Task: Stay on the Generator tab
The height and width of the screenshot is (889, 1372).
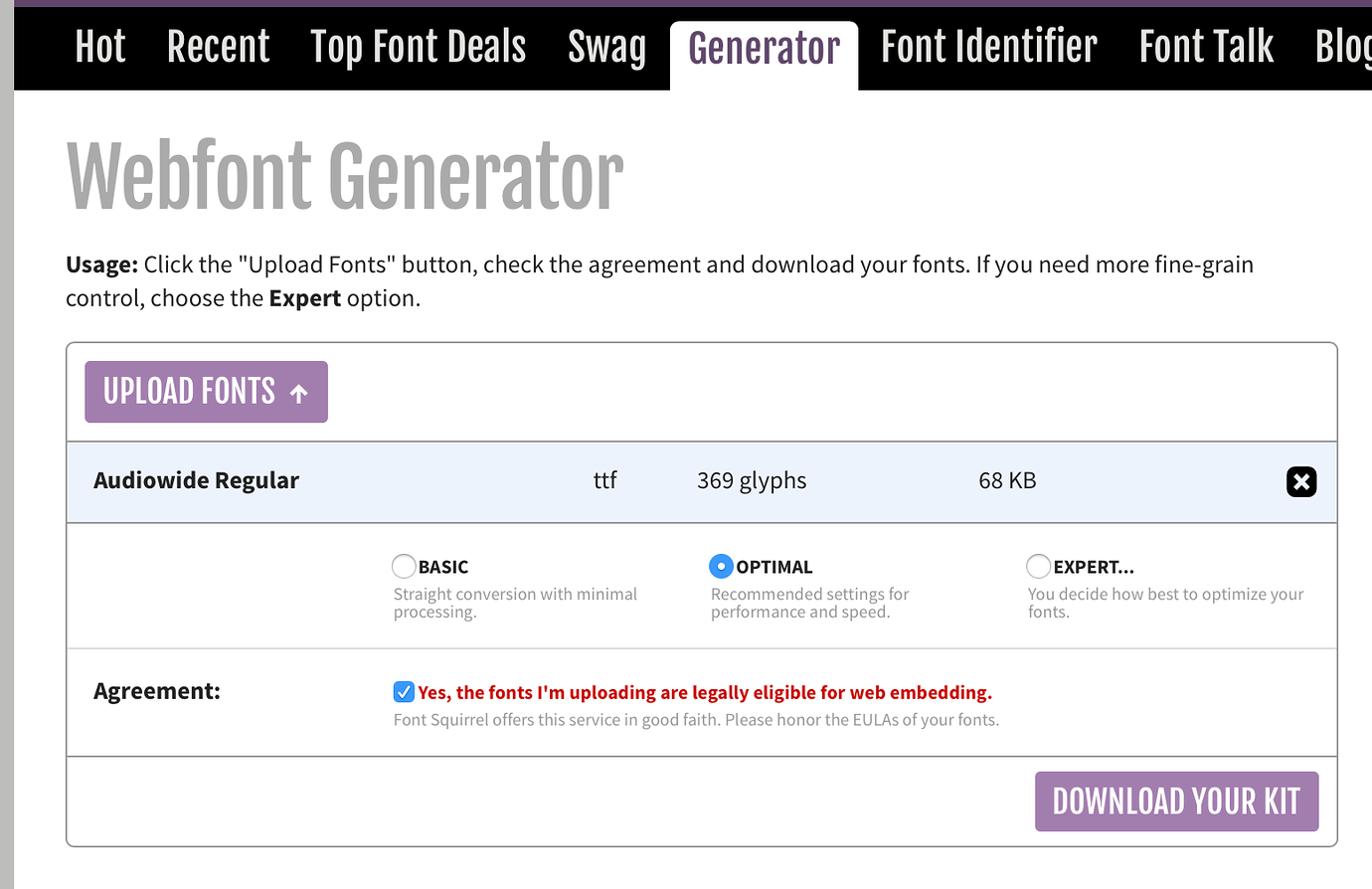Action: [763, 46]
